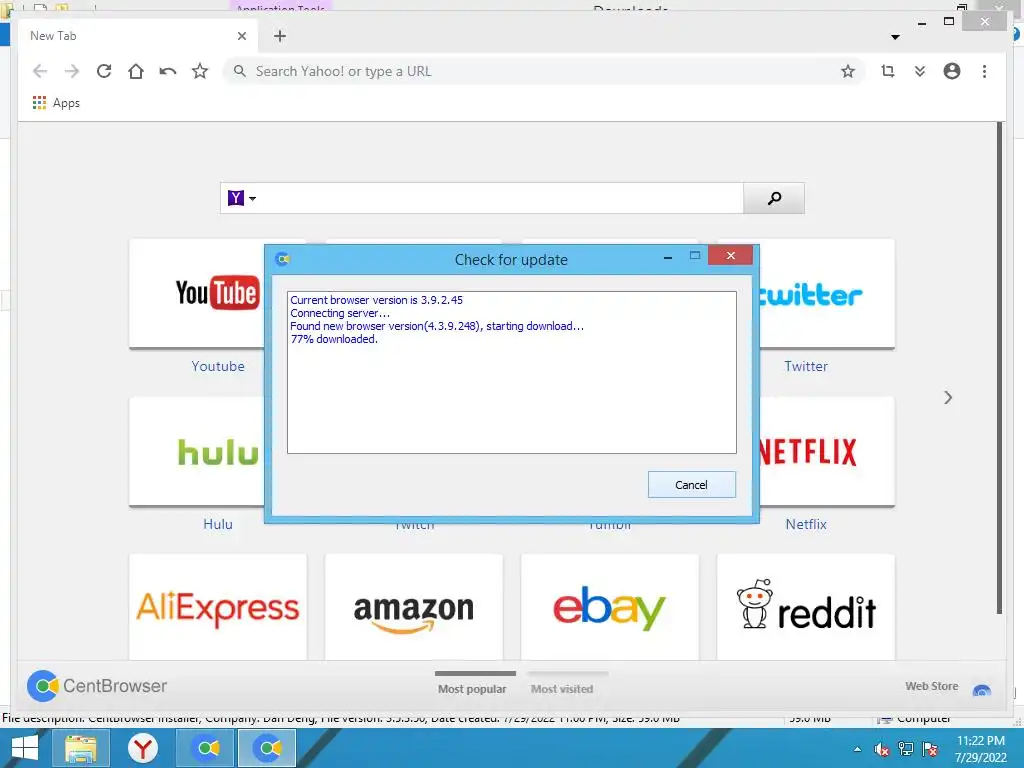Screen dimensions: 1024x768
Task: Open the Web Store link
Action: tap(932, 686)
